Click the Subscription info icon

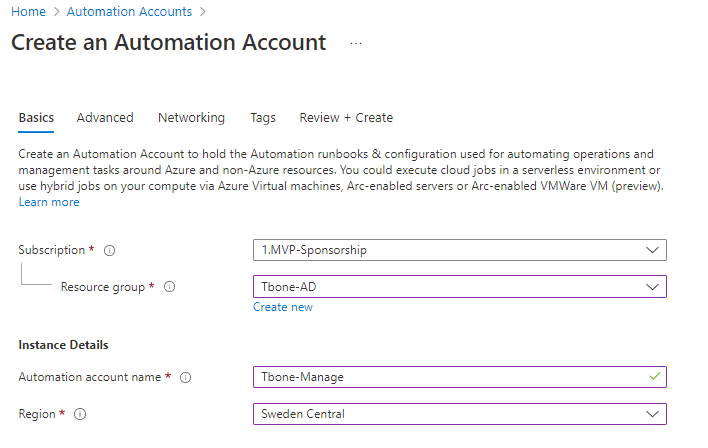coord(110,250)
